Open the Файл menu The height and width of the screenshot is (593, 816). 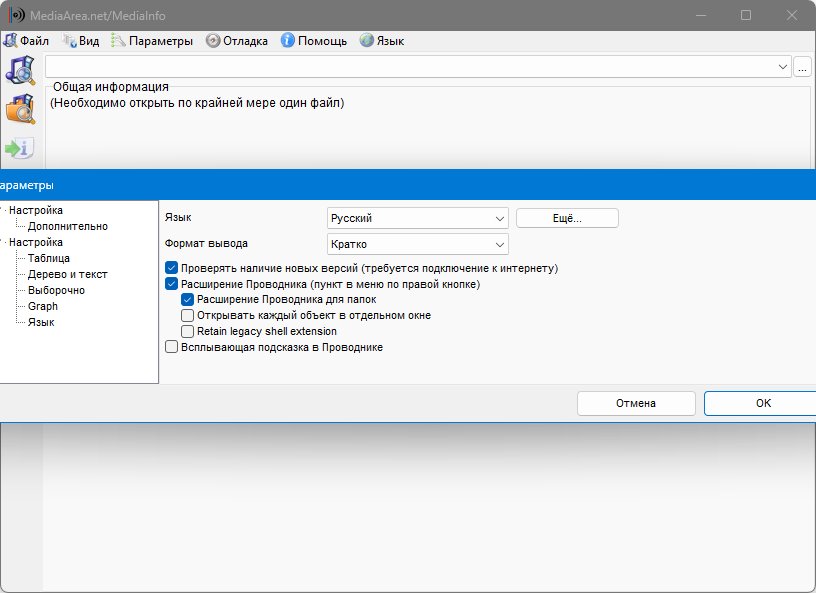click(x=27, y=41)
